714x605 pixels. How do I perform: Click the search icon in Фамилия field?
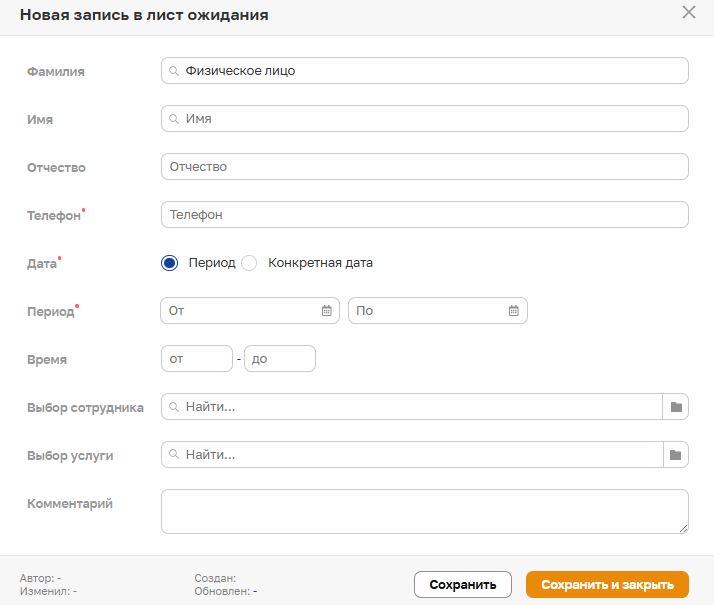pos(174,71)
